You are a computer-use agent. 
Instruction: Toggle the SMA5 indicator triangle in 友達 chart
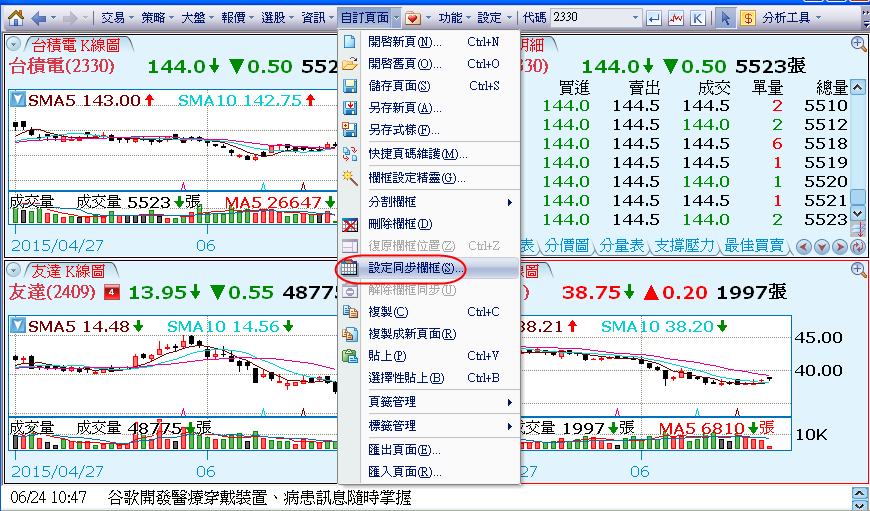click(x=18, y=326)
